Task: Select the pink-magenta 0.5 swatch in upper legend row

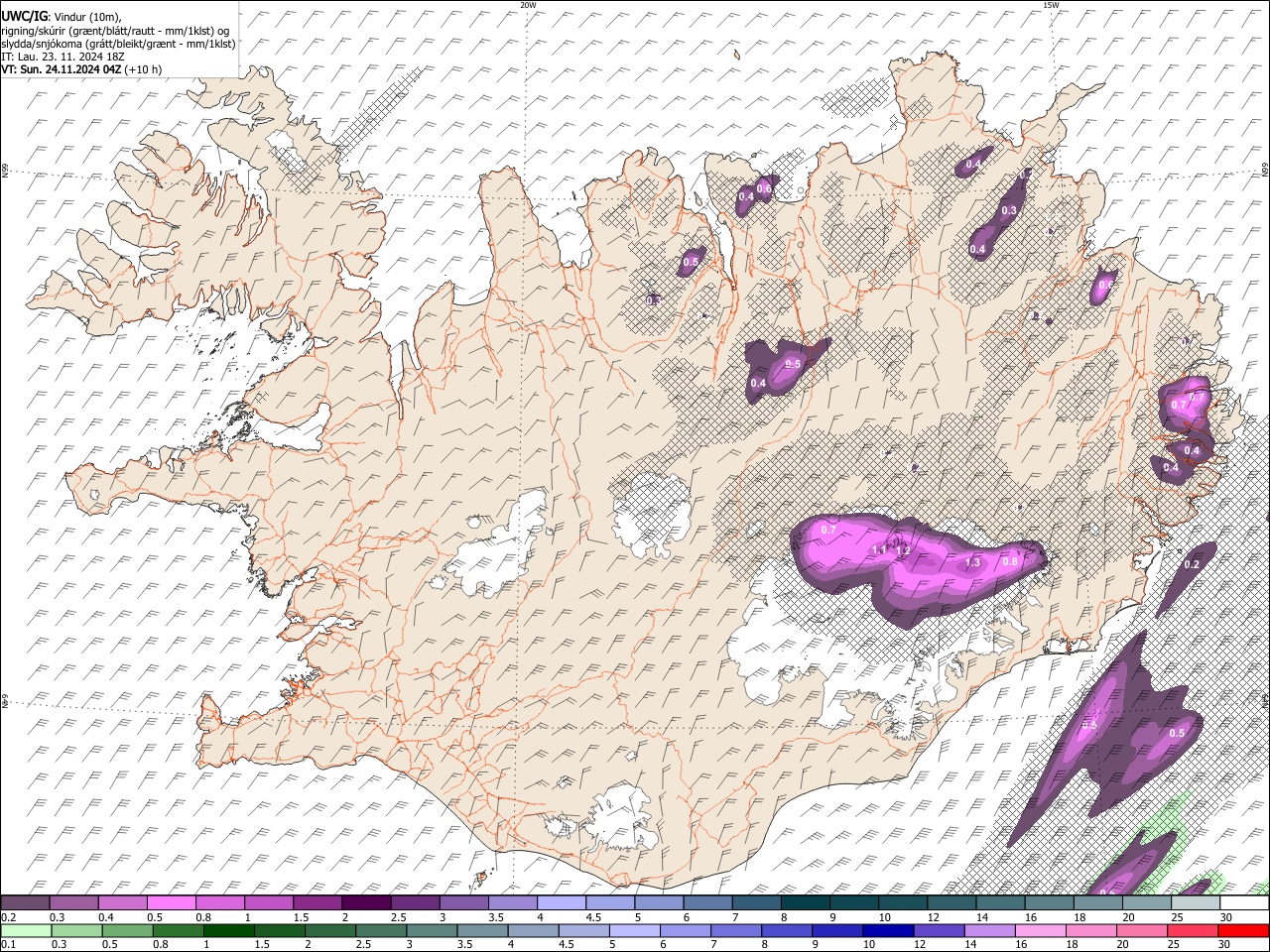Action: (x=172, y=903)
